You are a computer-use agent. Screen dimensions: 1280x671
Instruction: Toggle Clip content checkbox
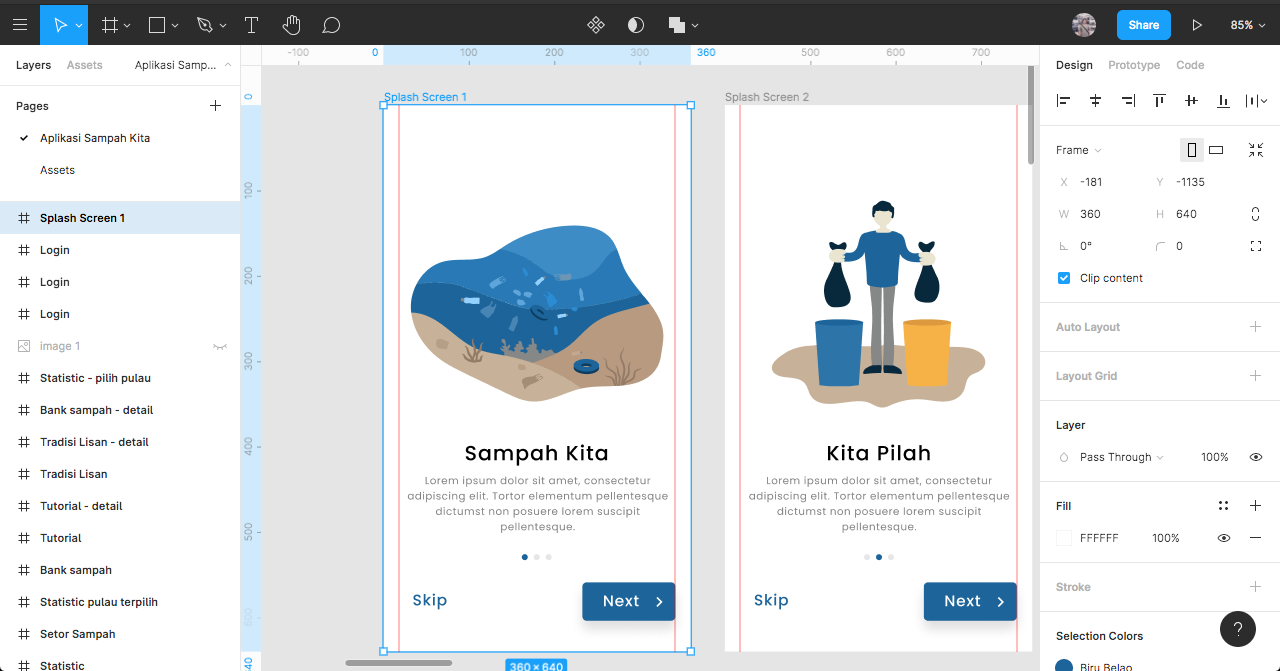1064,278
